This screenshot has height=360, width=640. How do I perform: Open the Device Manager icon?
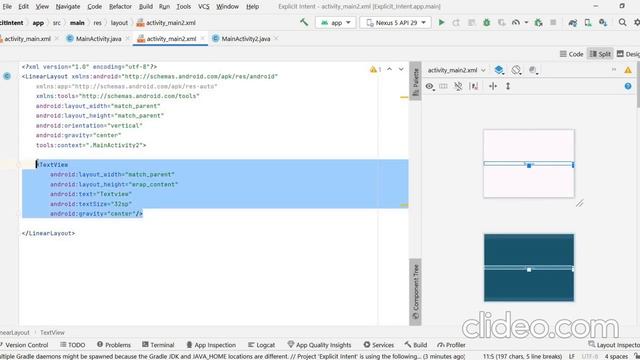pyautogui.click(x=588, y=23)
